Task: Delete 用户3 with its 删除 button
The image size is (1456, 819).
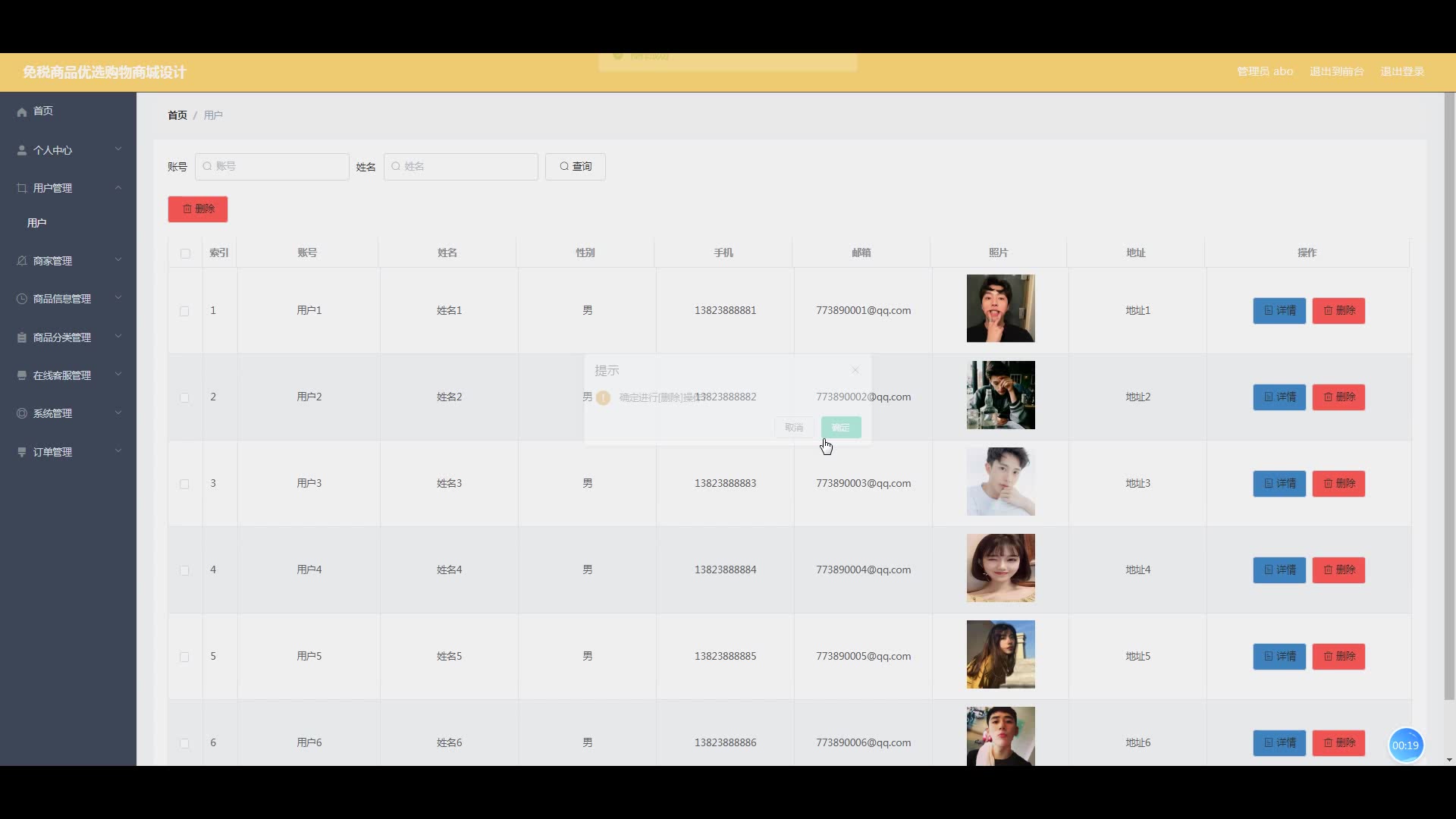Action: point(1339,484)
